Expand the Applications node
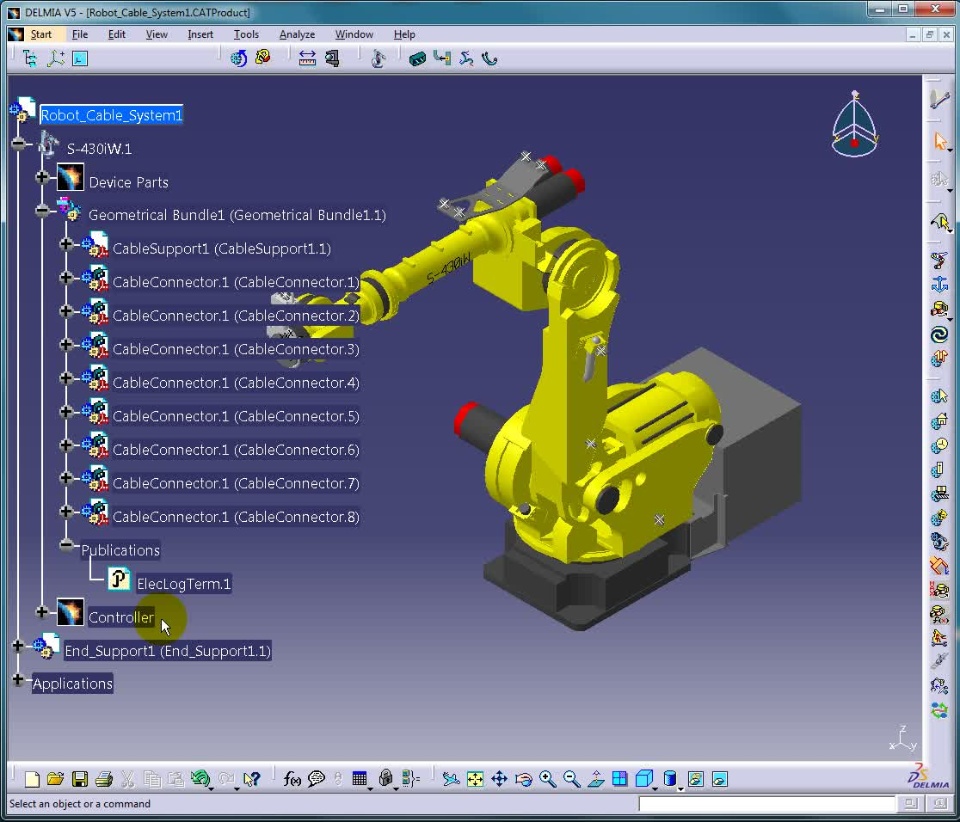The height and width of the screenshot is (822, 960). (18, 679)
